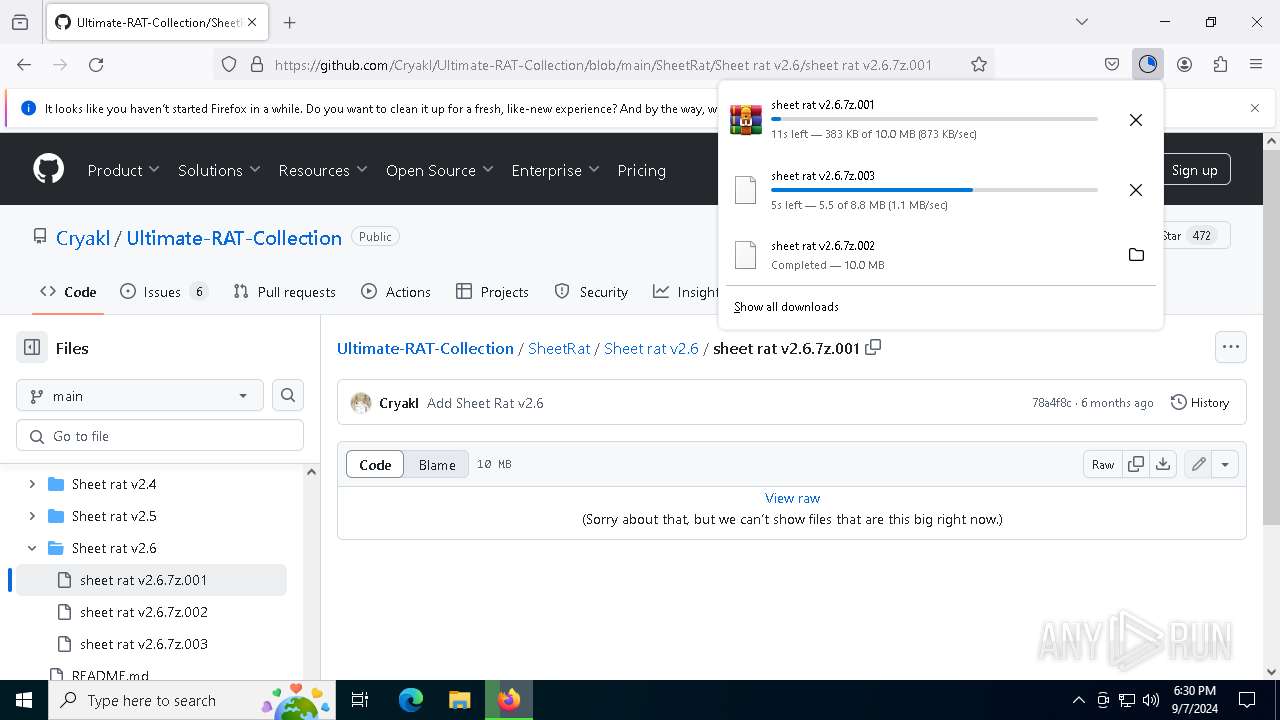1280x720 pixels.
Task: Switch to the Code tab
Action: click(68, 292)
